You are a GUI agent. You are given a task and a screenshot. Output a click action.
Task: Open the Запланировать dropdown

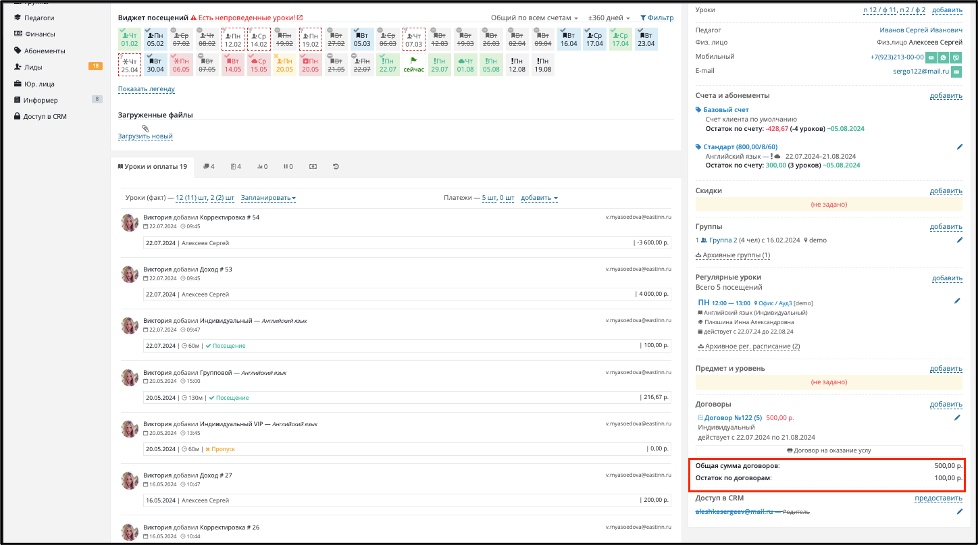coord(268,198)
